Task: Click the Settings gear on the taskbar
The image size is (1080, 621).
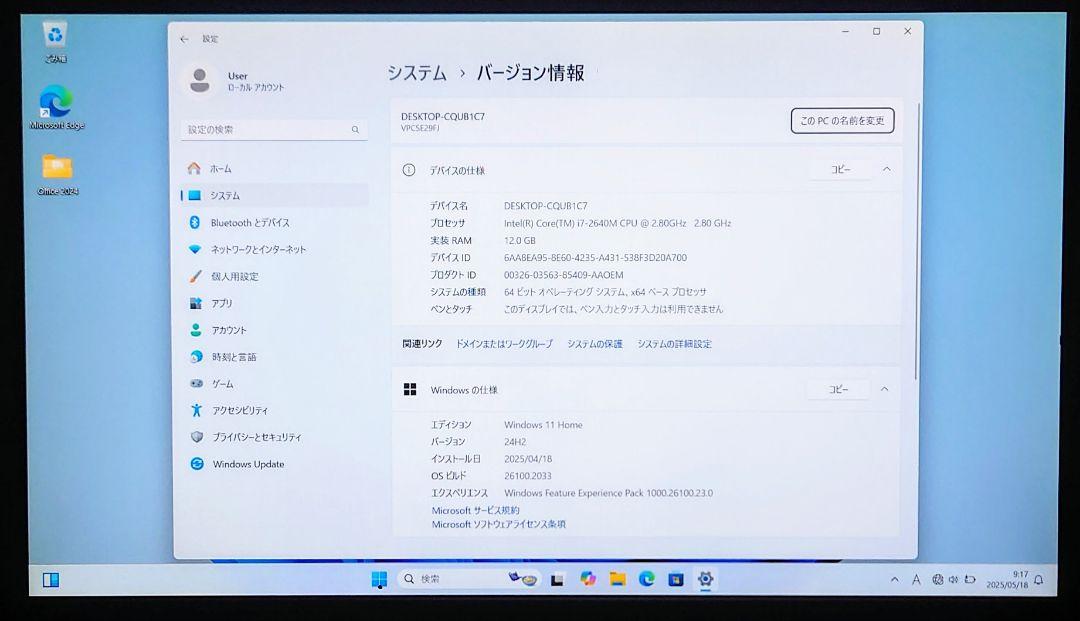Action: pyautogui.click(x=705, y=579)
